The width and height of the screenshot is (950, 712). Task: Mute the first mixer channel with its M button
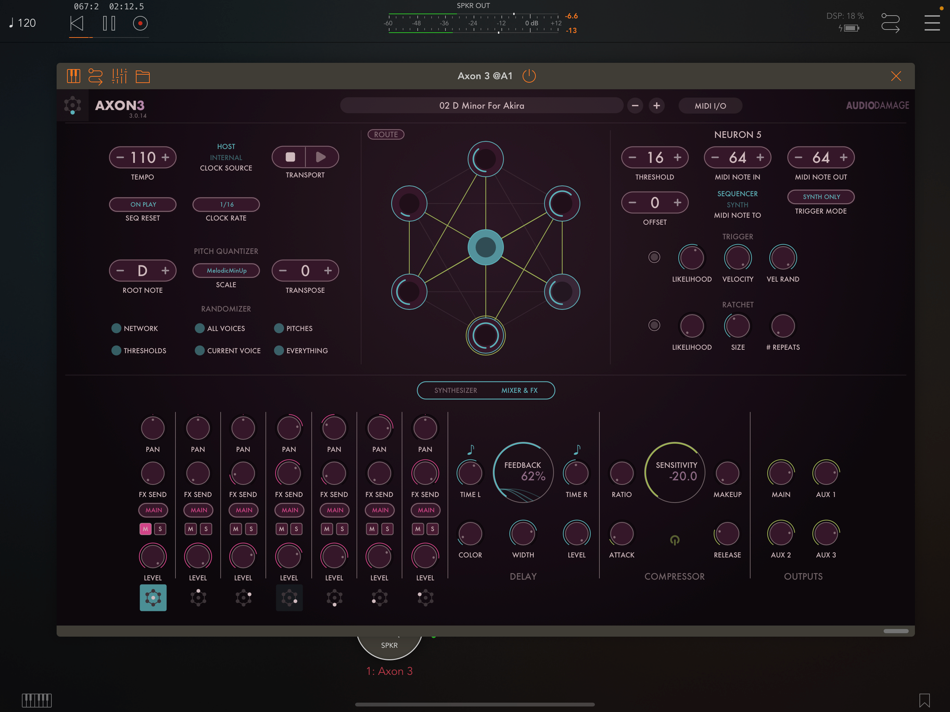tap(144, 529)
